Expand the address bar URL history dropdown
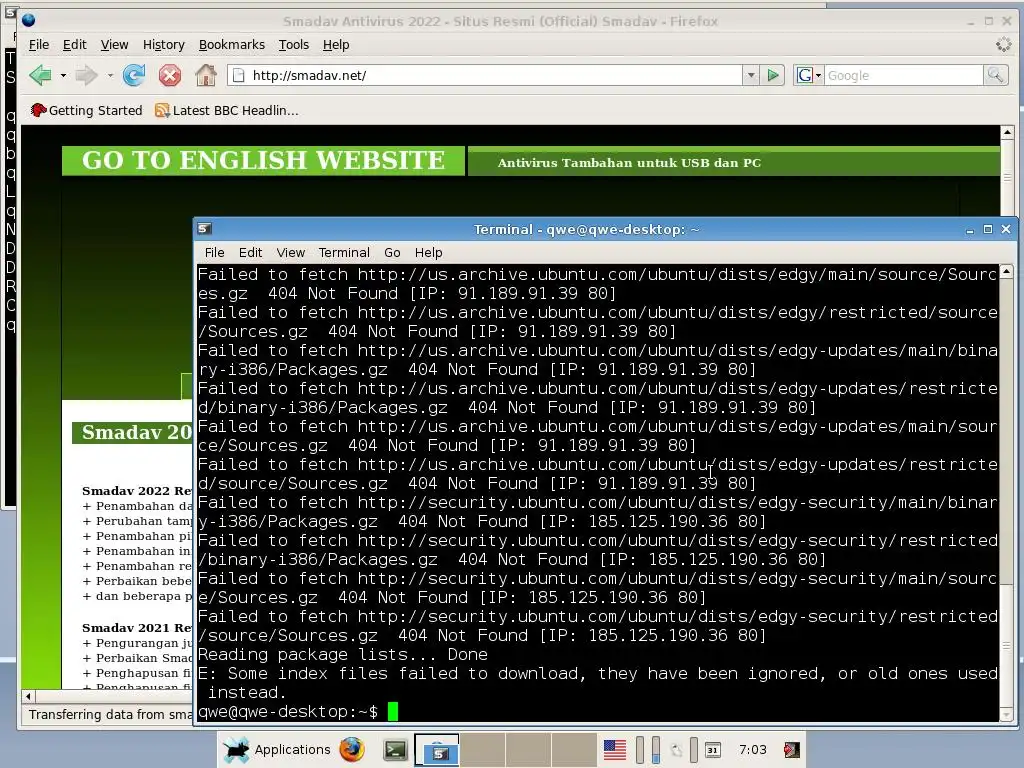Screen dimensions: 1024x768 click(x=751, y=75)
